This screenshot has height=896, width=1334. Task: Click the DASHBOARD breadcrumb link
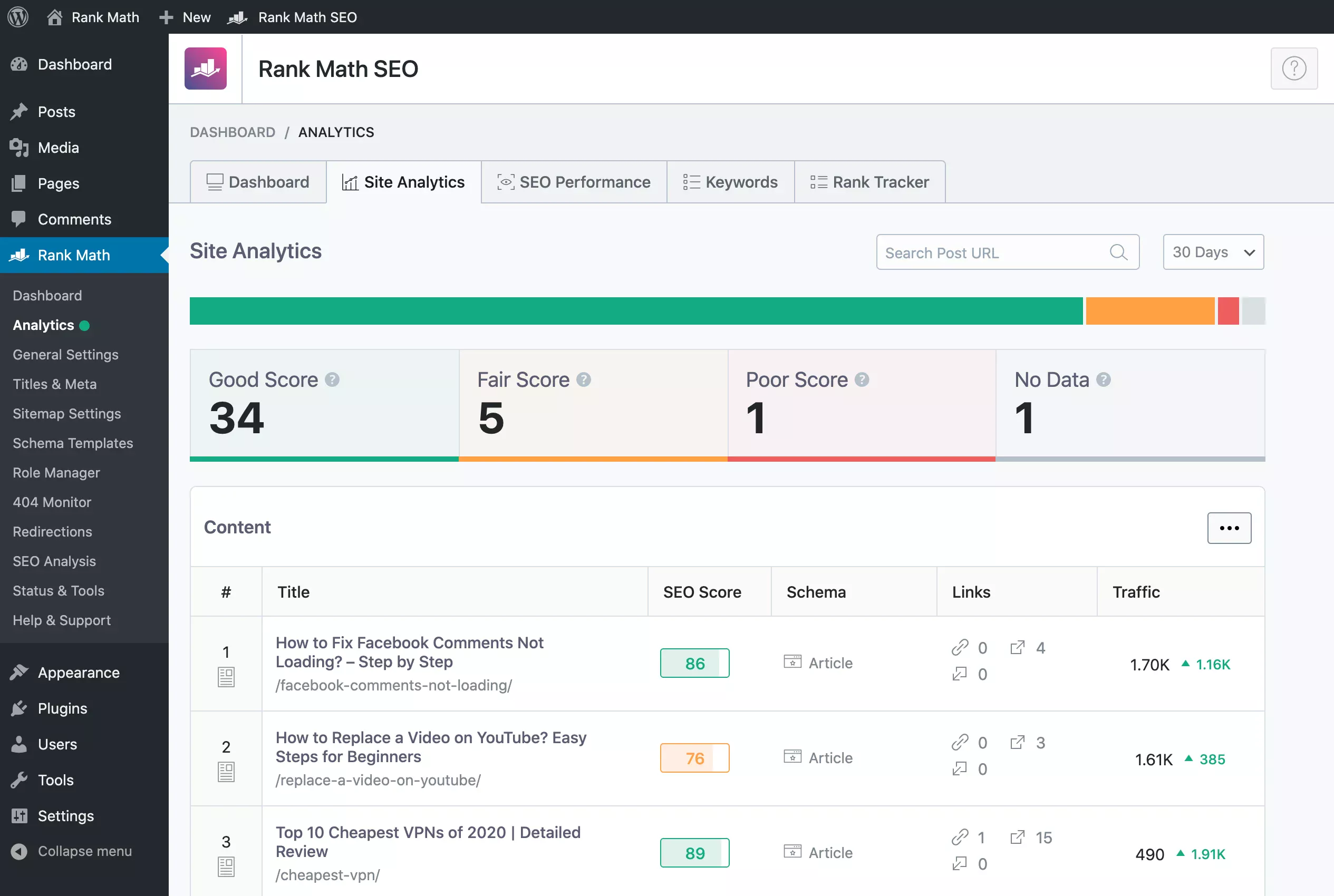[x=233, y=132]
